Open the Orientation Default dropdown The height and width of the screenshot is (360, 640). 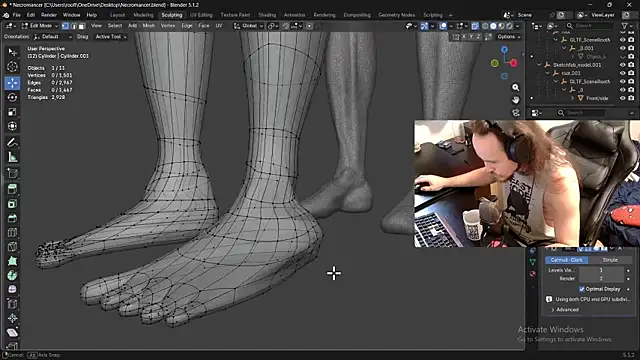53,37
